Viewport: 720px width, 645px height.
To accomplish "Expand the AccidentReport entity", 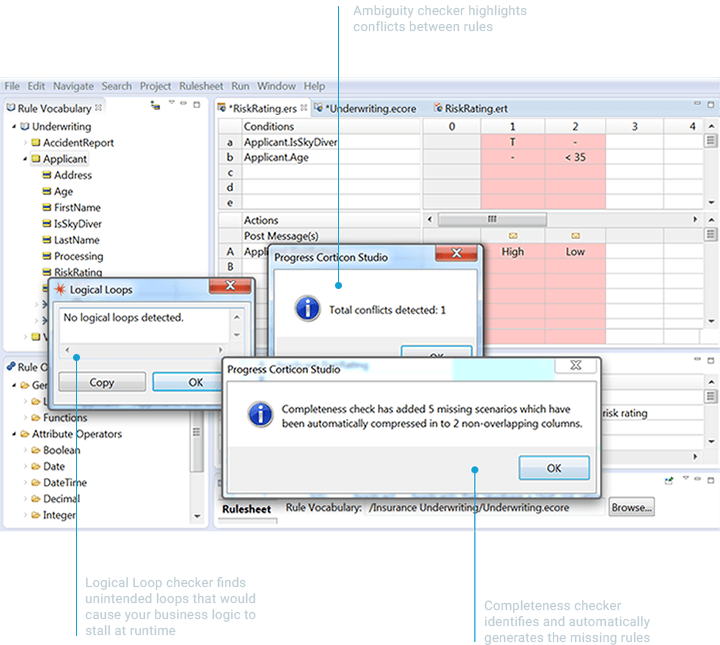I will point(25,143).
